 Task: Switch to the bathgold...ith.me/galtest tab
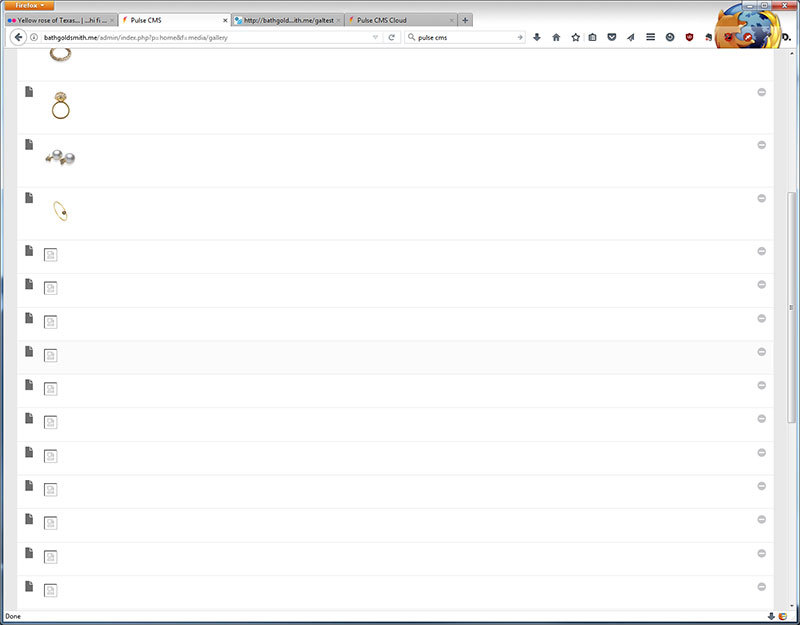288,20
